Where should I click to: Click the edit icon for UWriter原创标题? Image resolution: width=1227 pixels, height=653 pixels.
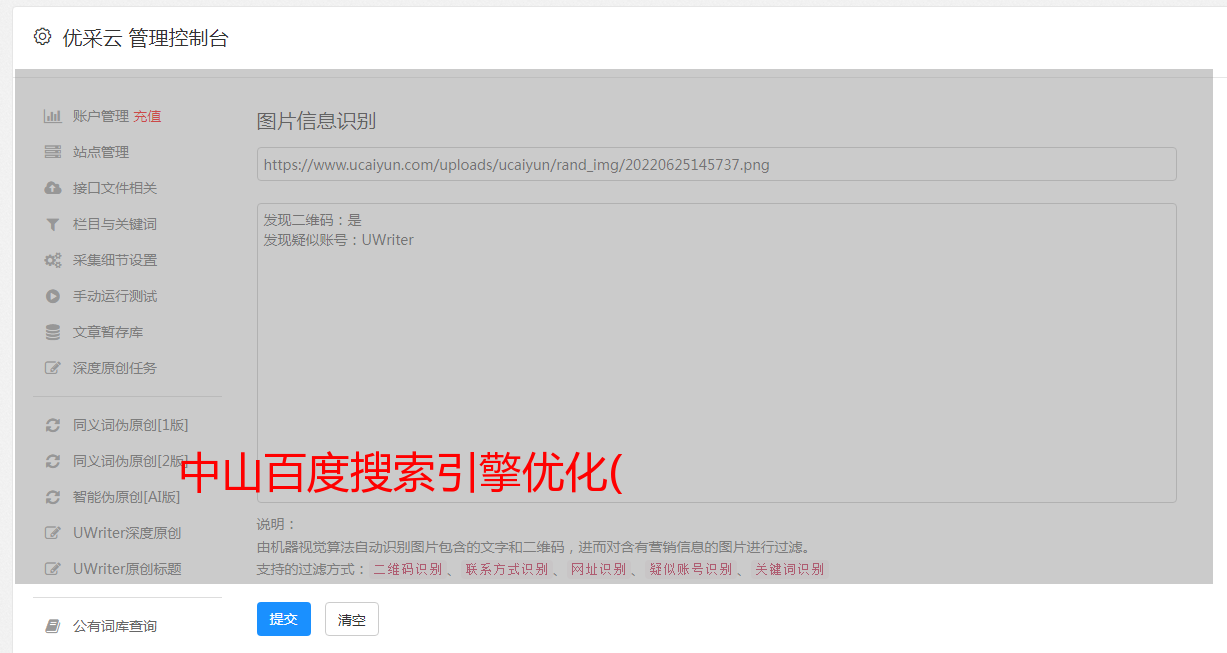pos(53,569)
